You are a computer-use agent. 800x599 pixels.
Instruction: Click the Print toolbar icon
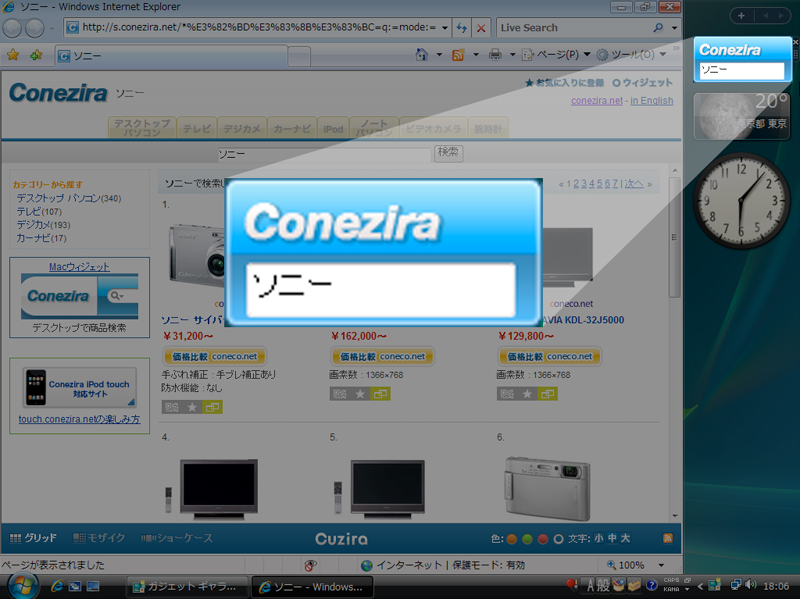coord(495,55)
